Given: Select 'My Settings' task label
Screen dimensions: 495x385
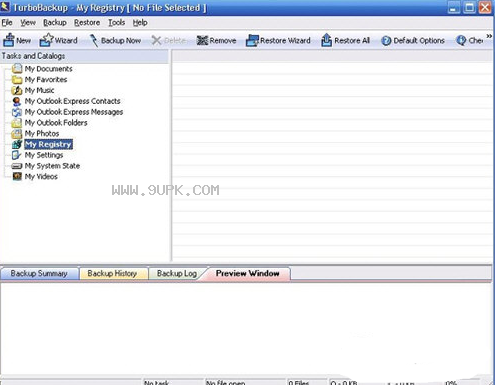Looking at the screenshot, I should click(44, 155).
